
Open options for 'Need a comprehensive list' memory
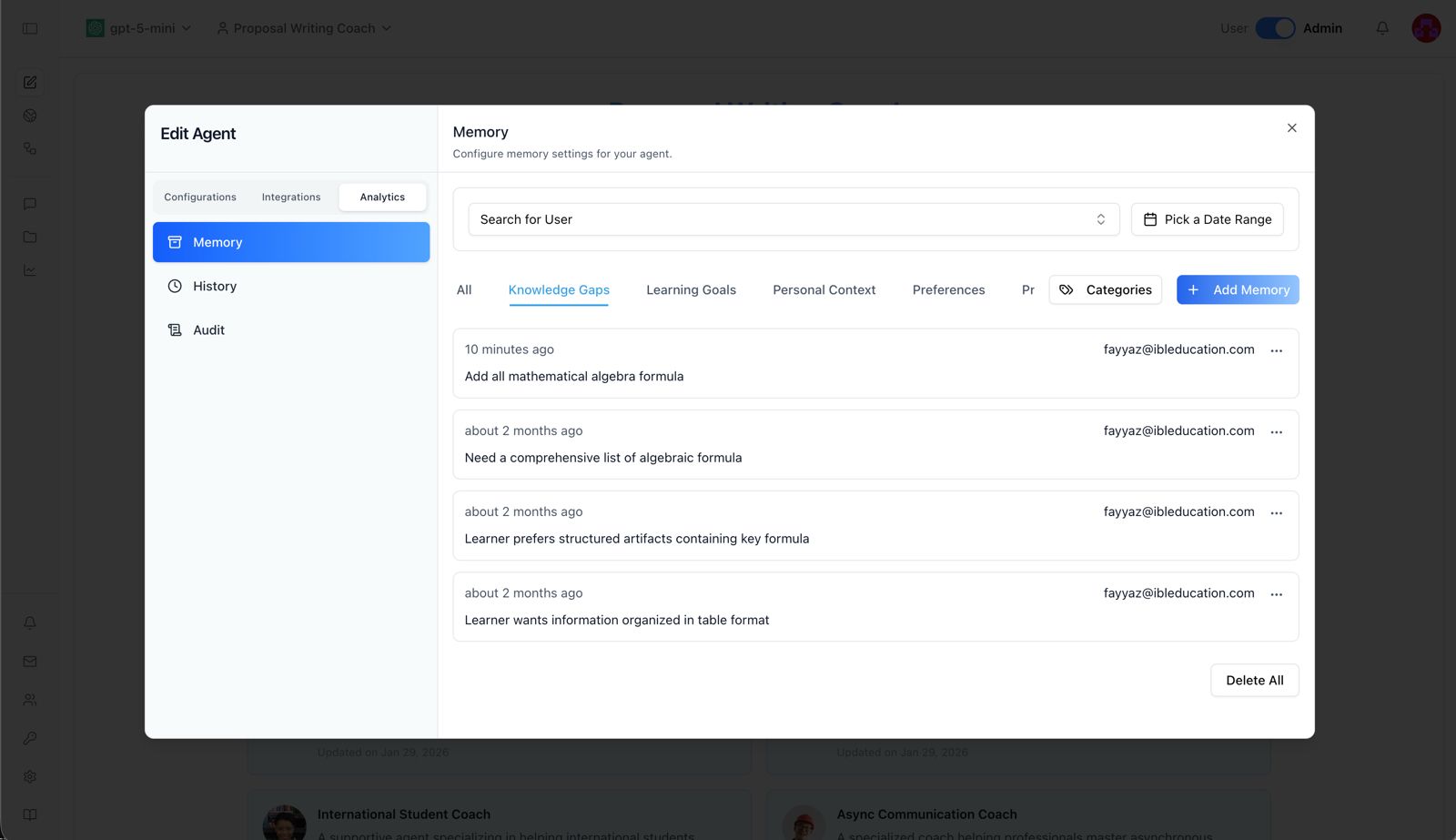[x=1277, y=432]
